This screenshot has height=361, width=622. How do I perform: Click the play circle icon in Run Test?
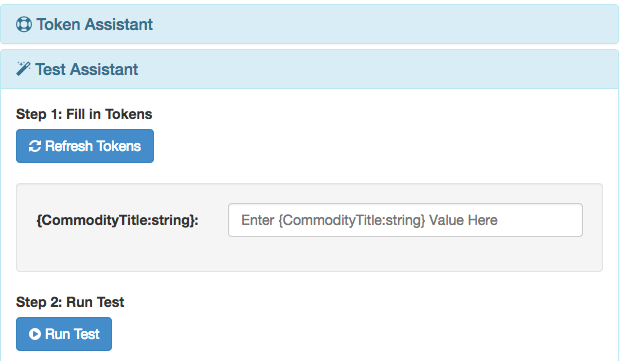[35, 334]
